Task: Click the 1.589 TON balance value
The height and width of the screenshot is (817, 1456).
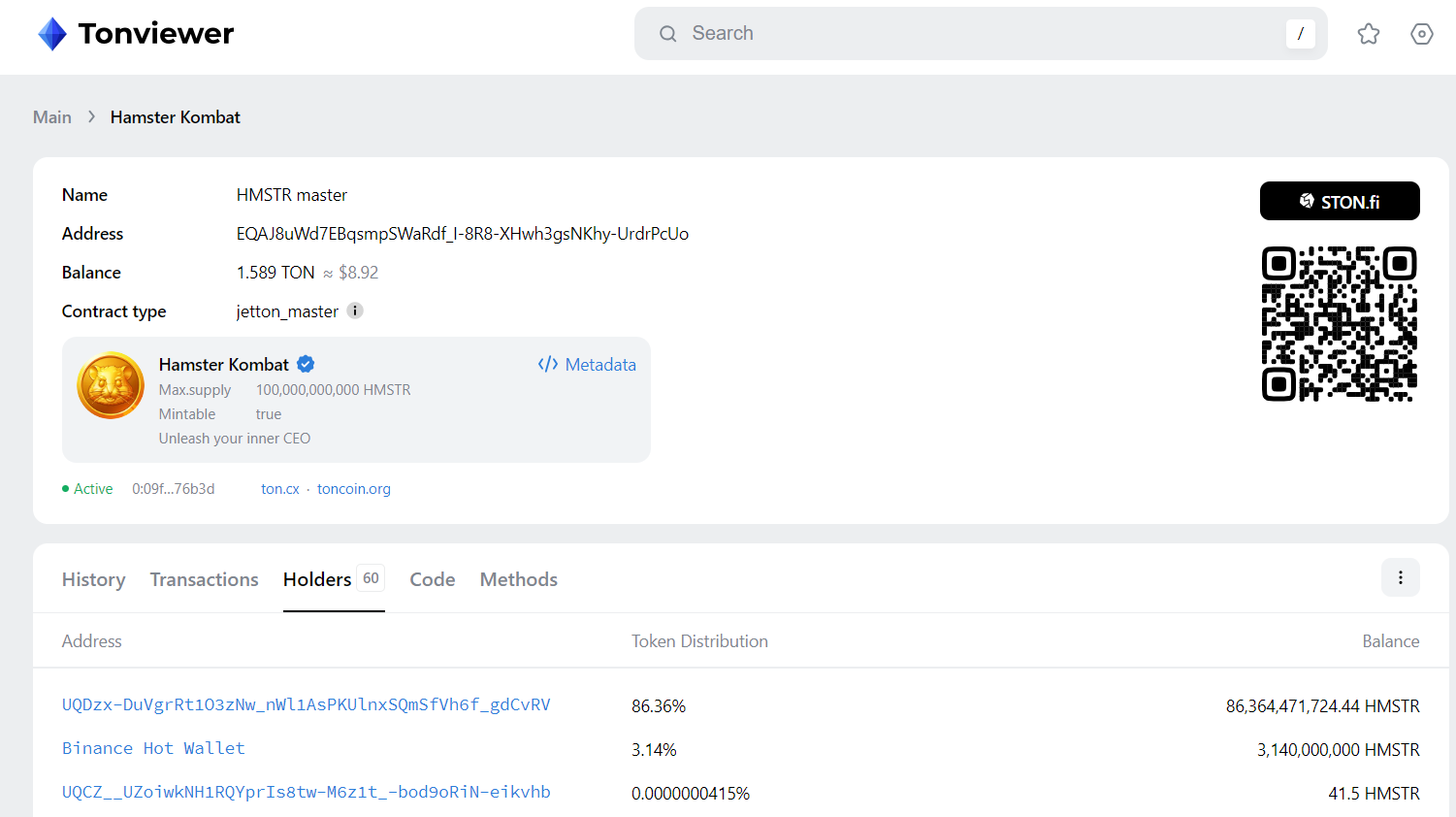Action: point(275,273)
